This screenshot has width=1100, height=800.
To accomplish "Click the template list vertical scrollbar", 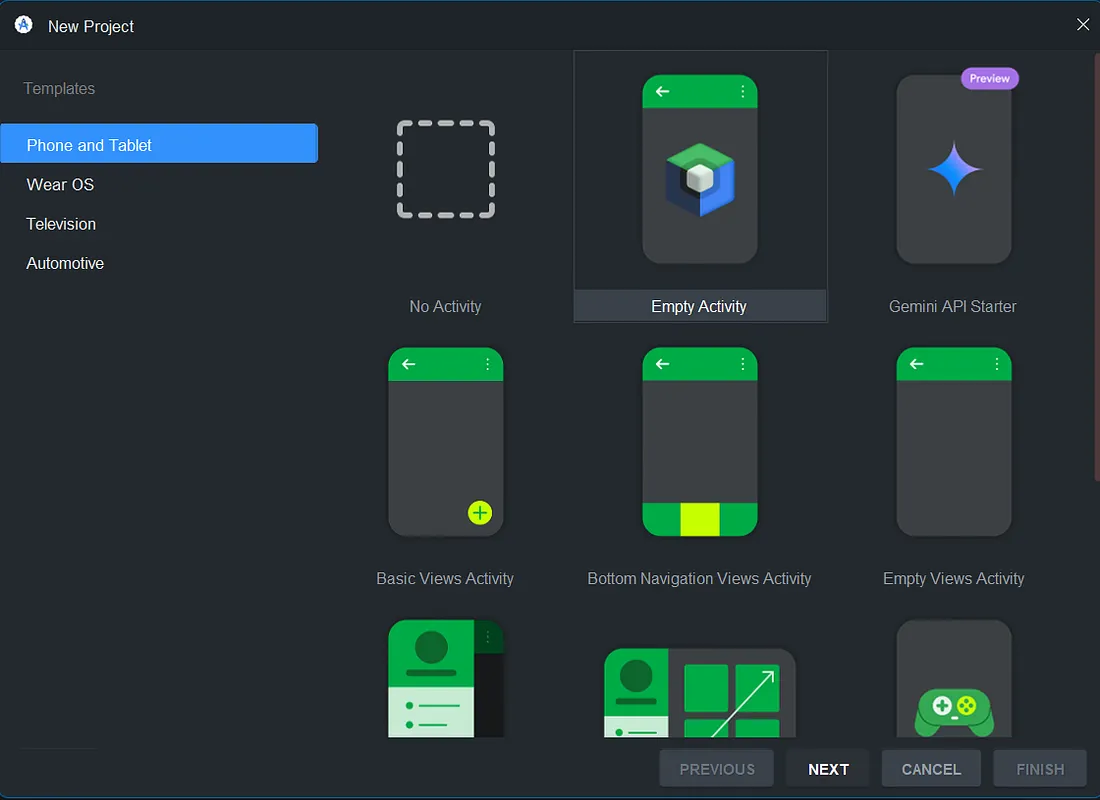I will coord(1096,267).
